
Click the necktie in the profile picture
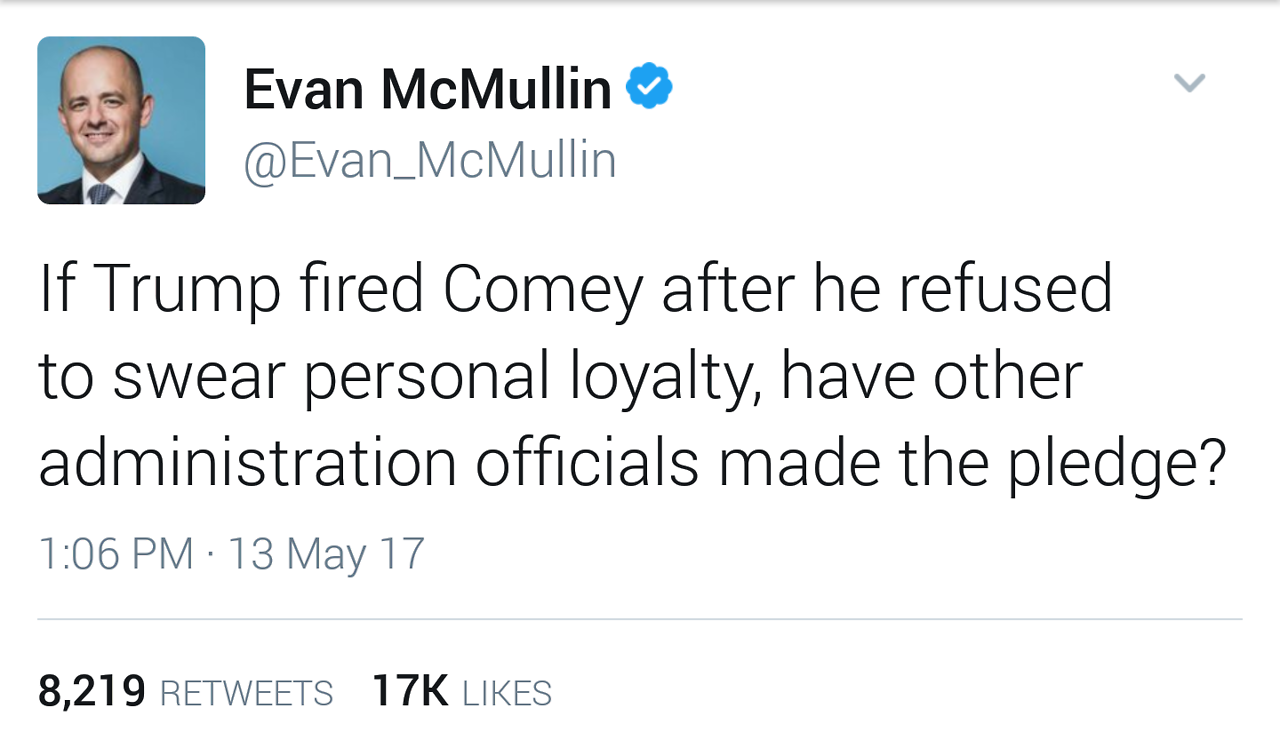click(x=101, y=191)
